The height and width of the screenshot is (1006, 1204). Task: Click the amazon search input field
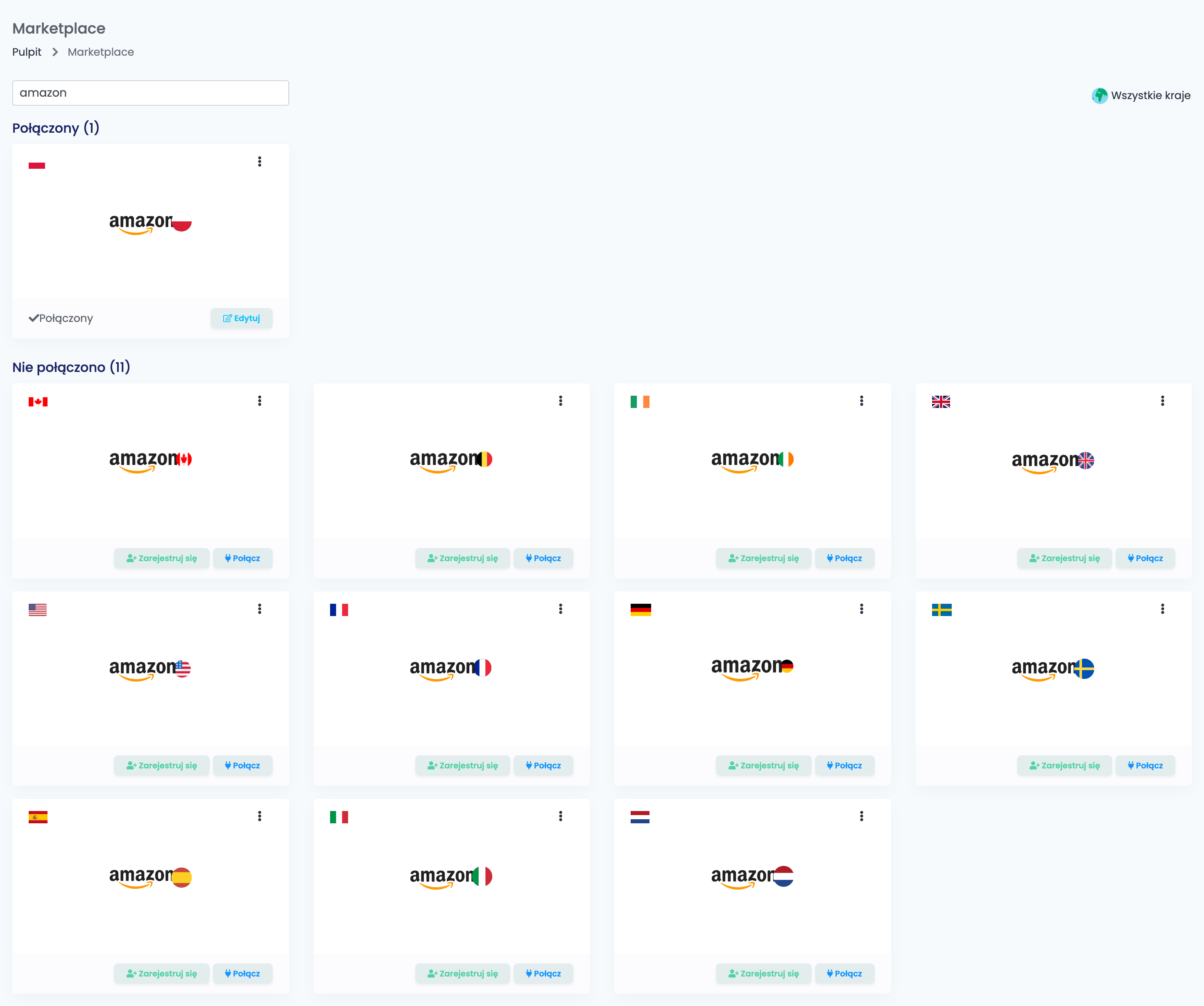(151, 93)
